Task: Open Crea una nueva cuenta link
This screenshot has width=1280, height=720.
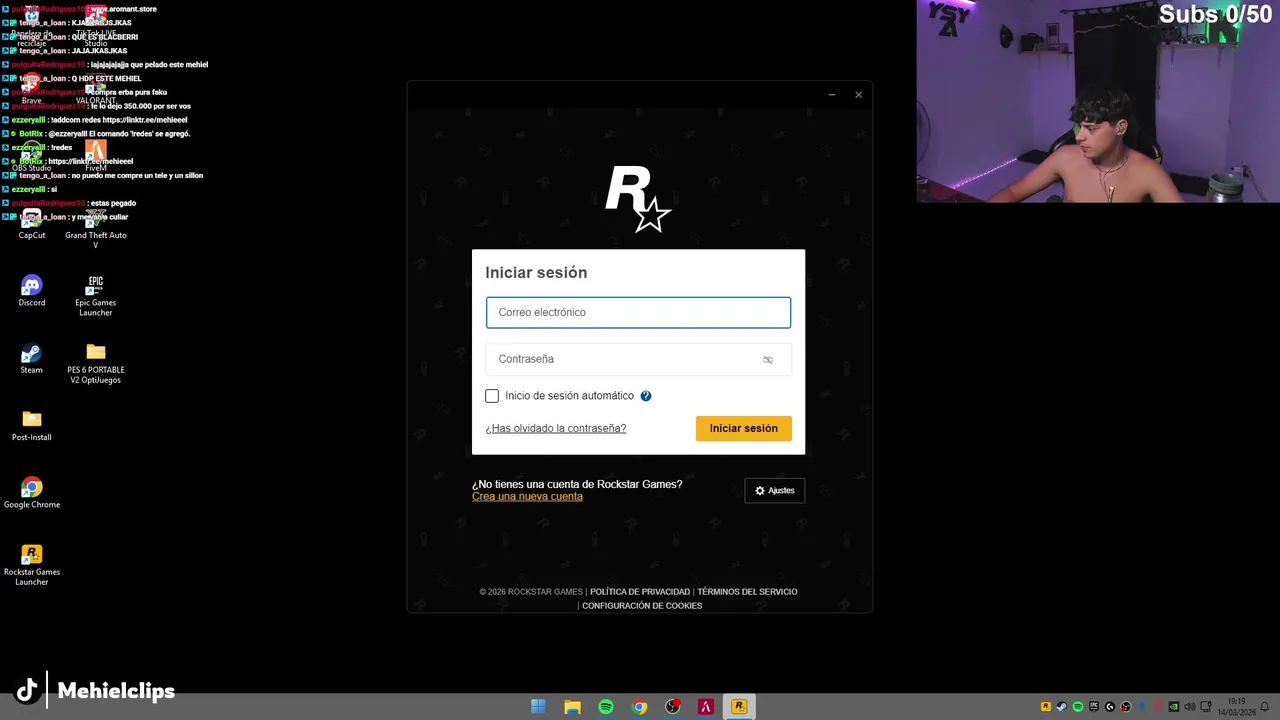Action: point(527,496)
